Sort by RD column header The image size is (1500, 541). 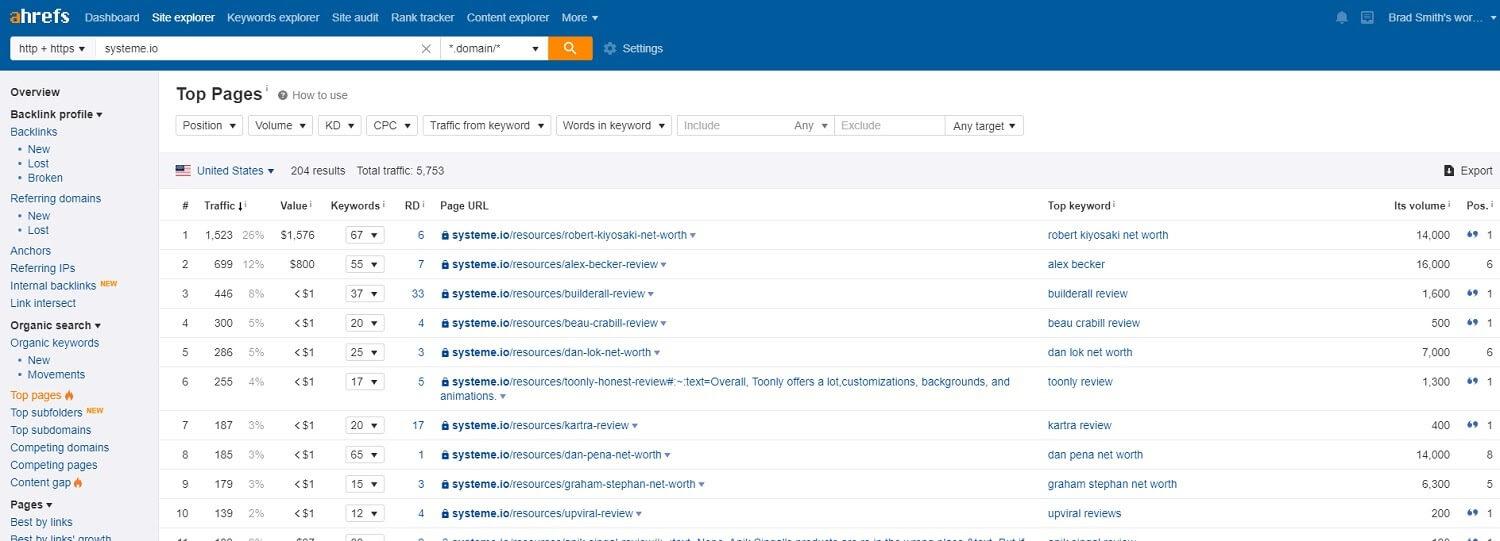412,206
